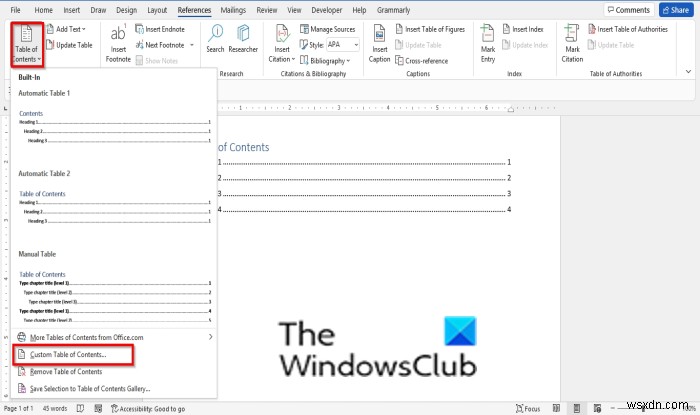The height and width of the screenshot is (415, 700).
Task: Click Update Table under Table of Authorities
Action: (x=611, y=45)
